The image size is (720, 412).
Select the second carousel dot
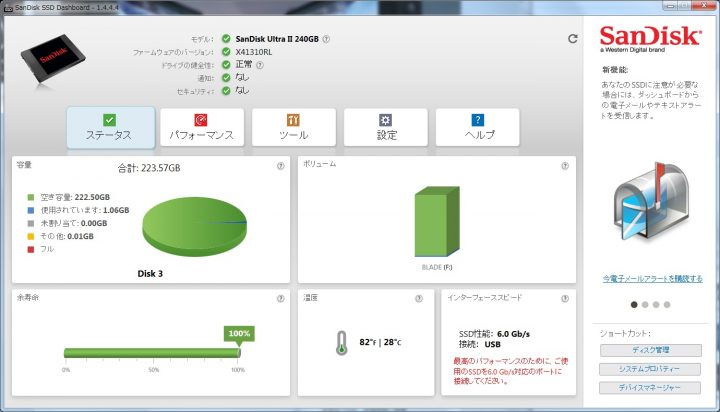click(x=645, y=305)
